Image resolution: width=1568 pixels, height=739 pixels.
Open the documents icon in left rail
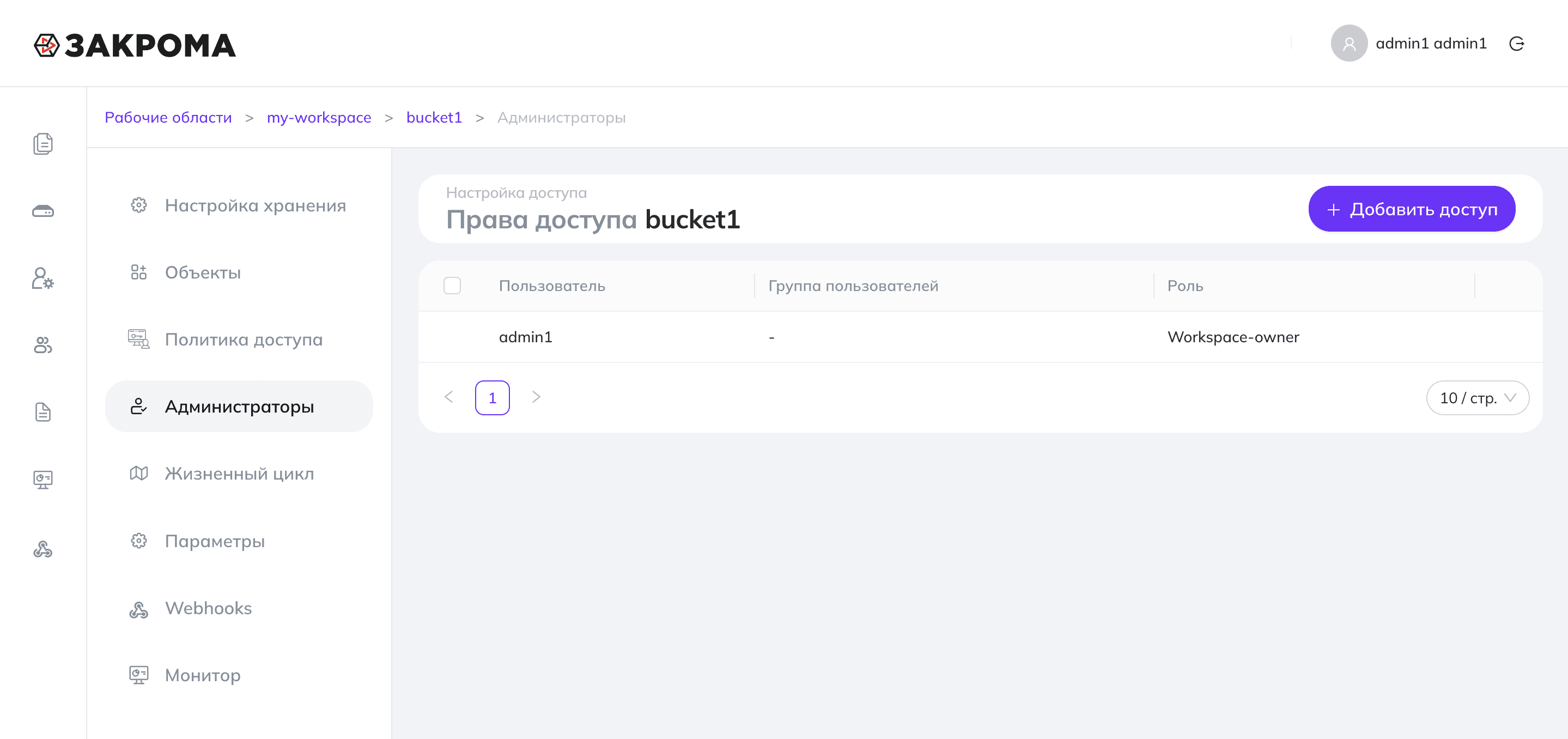coord(42,144)
